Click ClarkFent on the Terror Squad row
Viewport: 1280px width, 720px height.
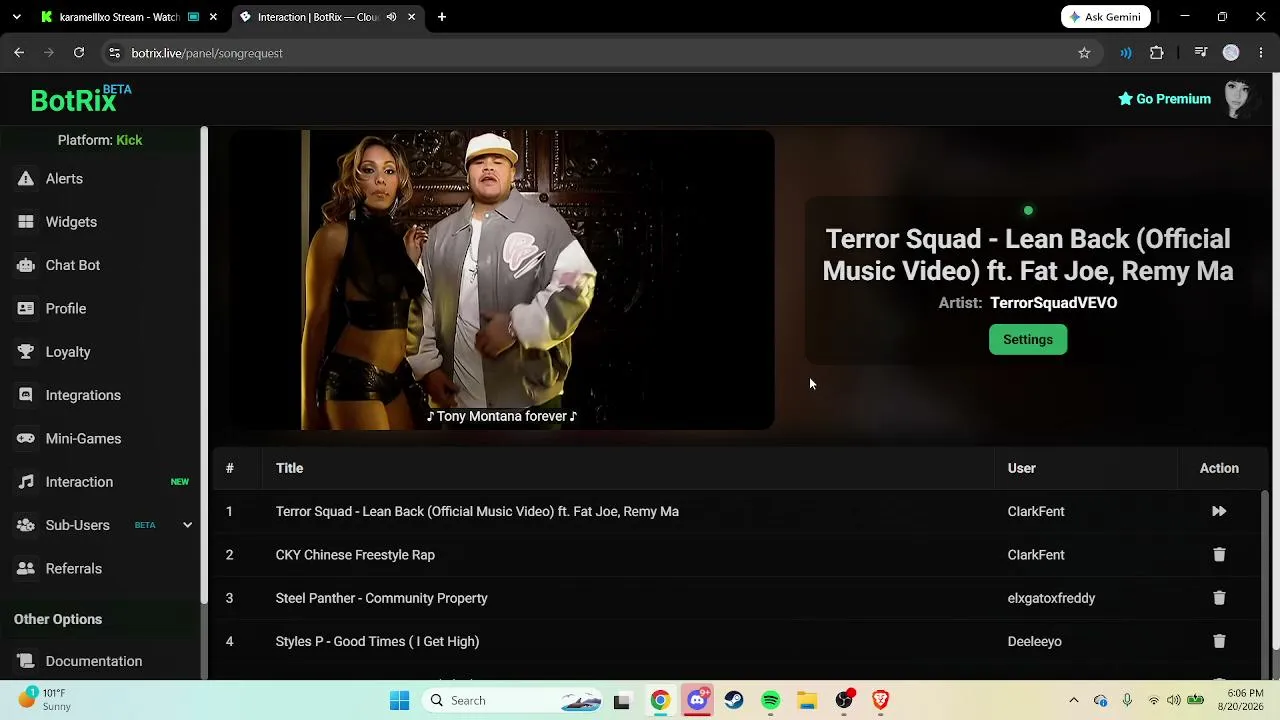click(x=1036, y=511)
